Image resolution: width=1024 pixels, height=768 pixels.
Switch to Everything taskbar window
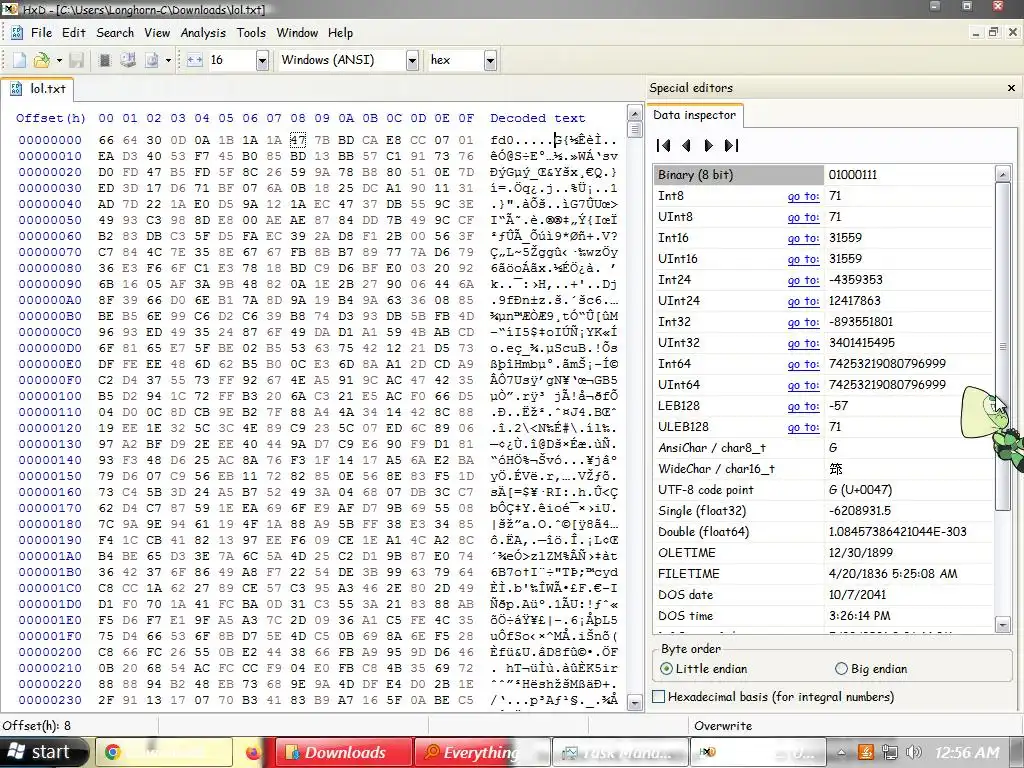[x=481, y=752]
